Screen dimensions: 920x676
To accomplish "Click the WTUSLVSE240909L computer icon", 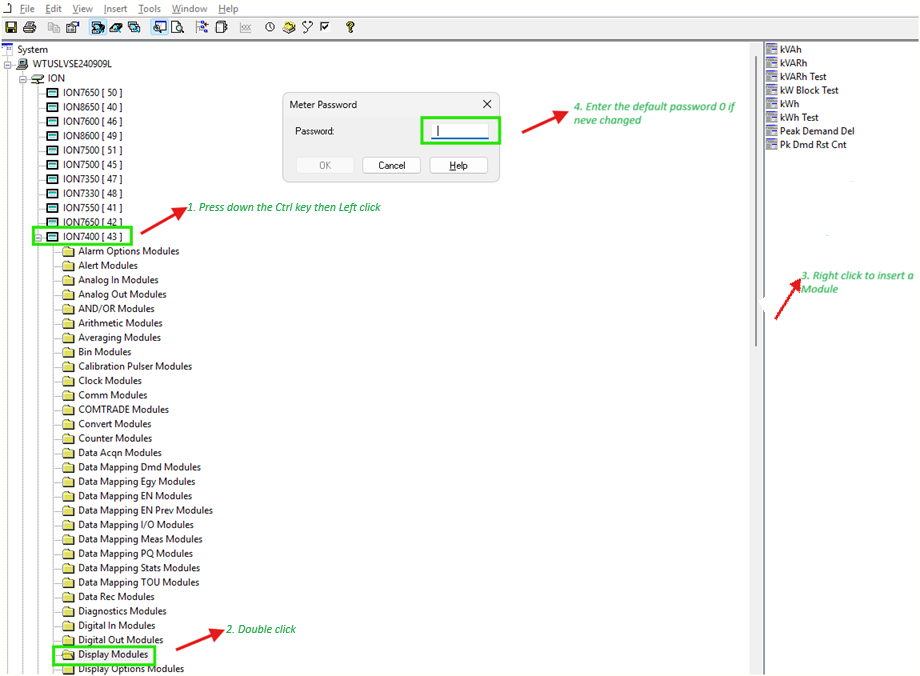I will pos(22,64).
